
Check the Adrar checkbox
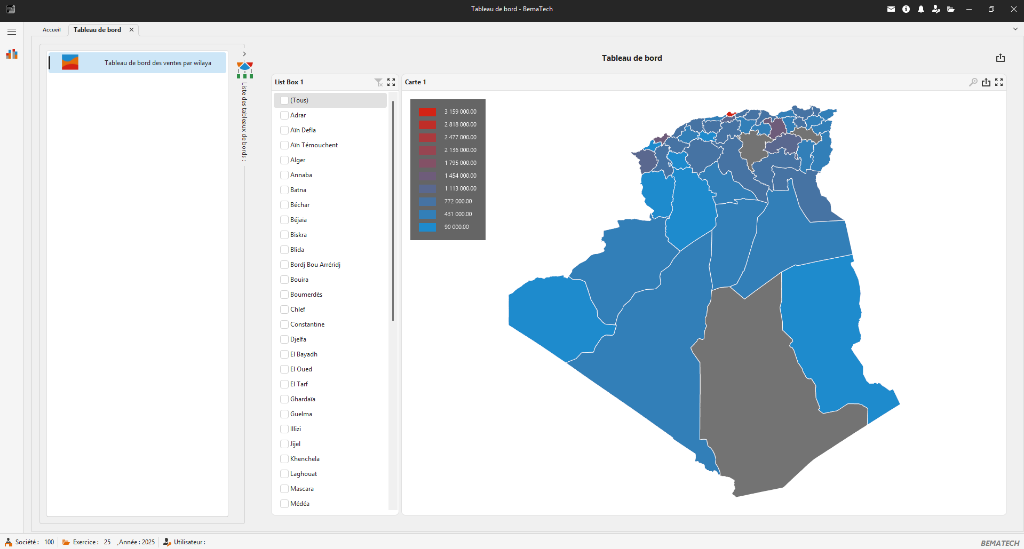click(284, 116)
